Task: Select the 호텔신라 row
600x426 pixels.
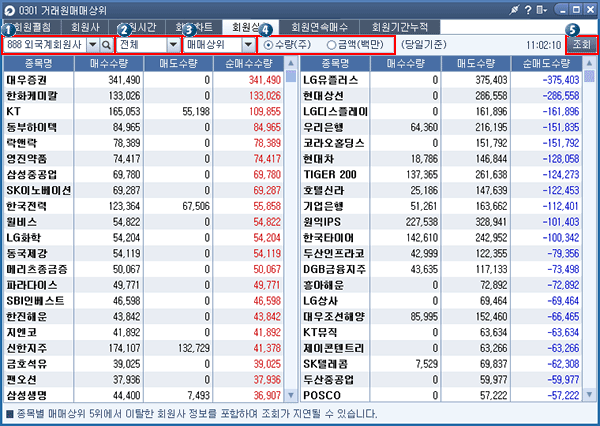Action: point(442,190)
